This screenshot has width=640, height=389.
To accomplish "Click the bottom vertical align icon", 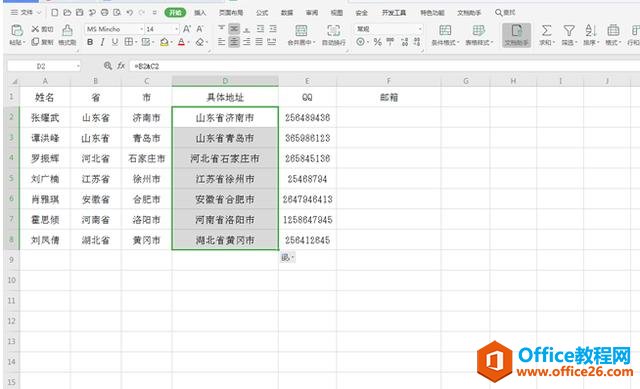I will (247, 29).
